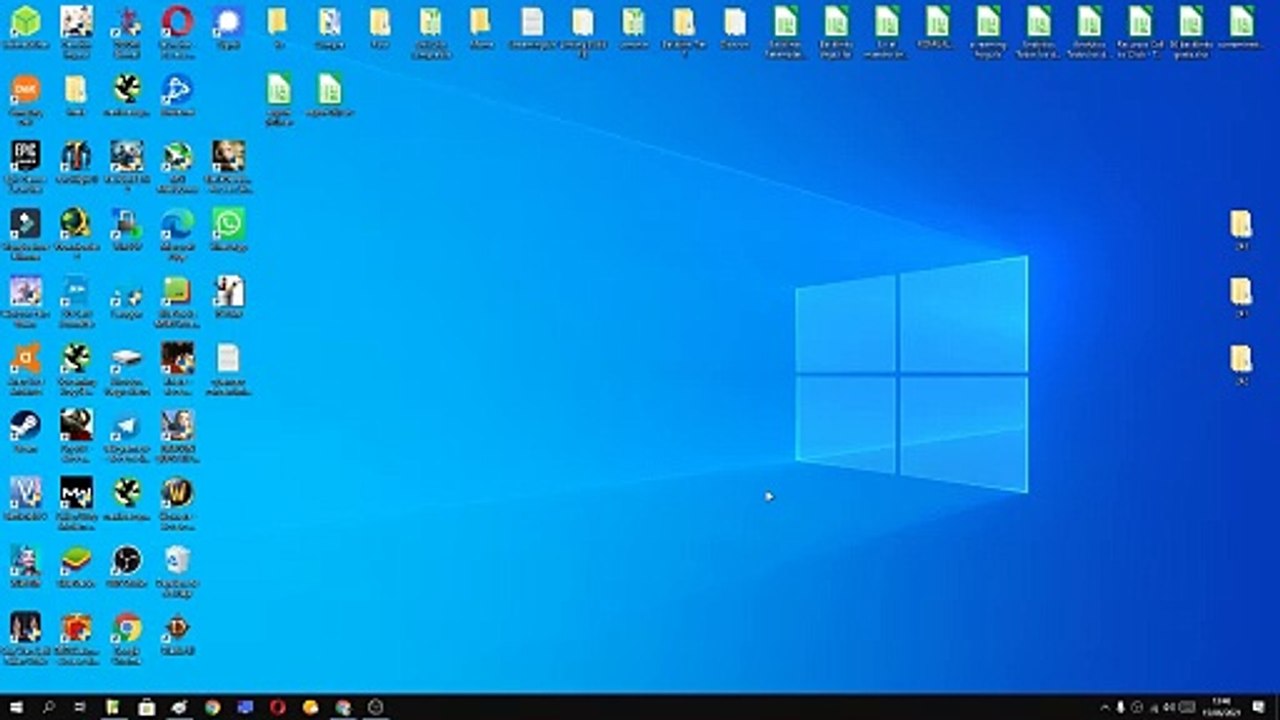Open the Microsoft Store taskbar icon
This screenshot has width=1280, height=720.
(147, 707)
